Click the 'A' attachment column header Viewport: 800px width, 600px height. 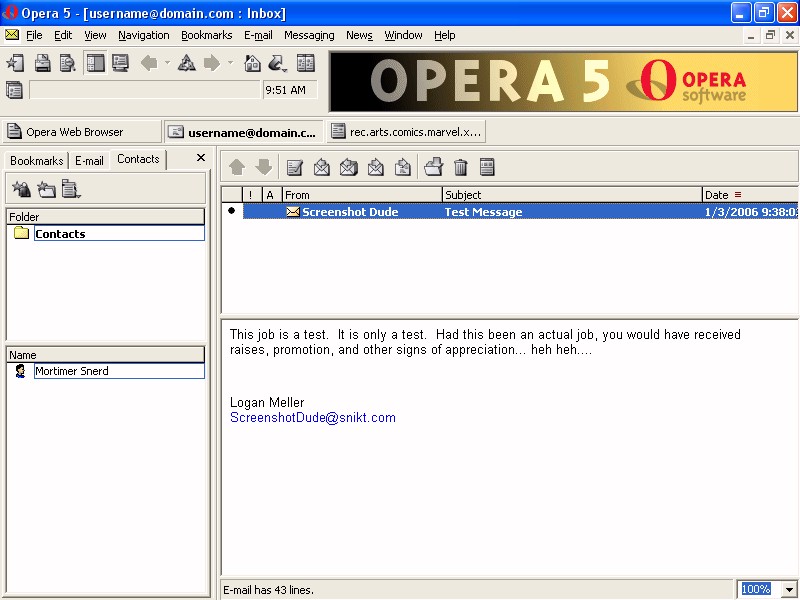point(272,195)
